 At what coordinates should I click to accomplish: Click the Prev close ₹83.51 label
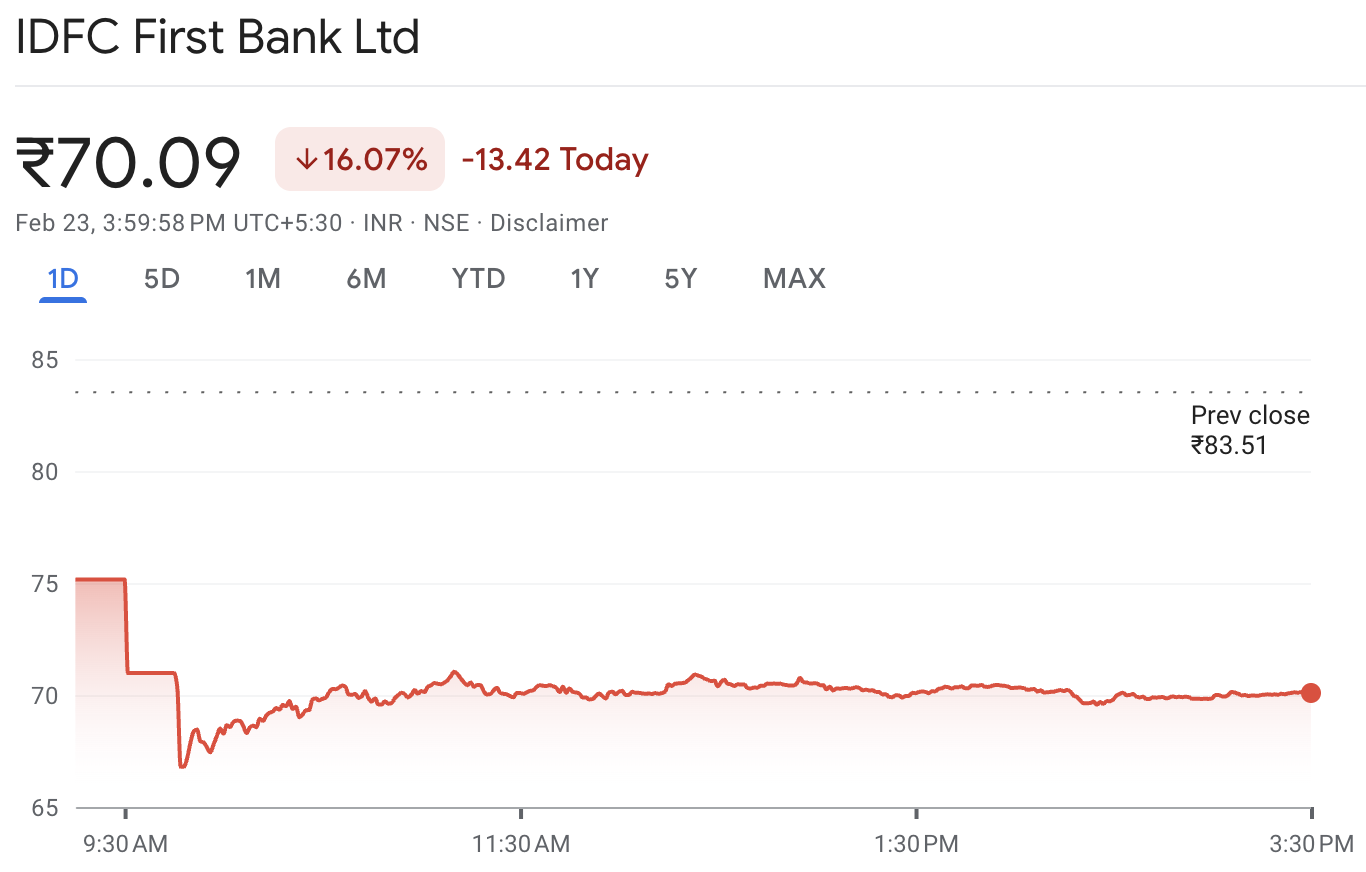click(x=1249, y=429)
